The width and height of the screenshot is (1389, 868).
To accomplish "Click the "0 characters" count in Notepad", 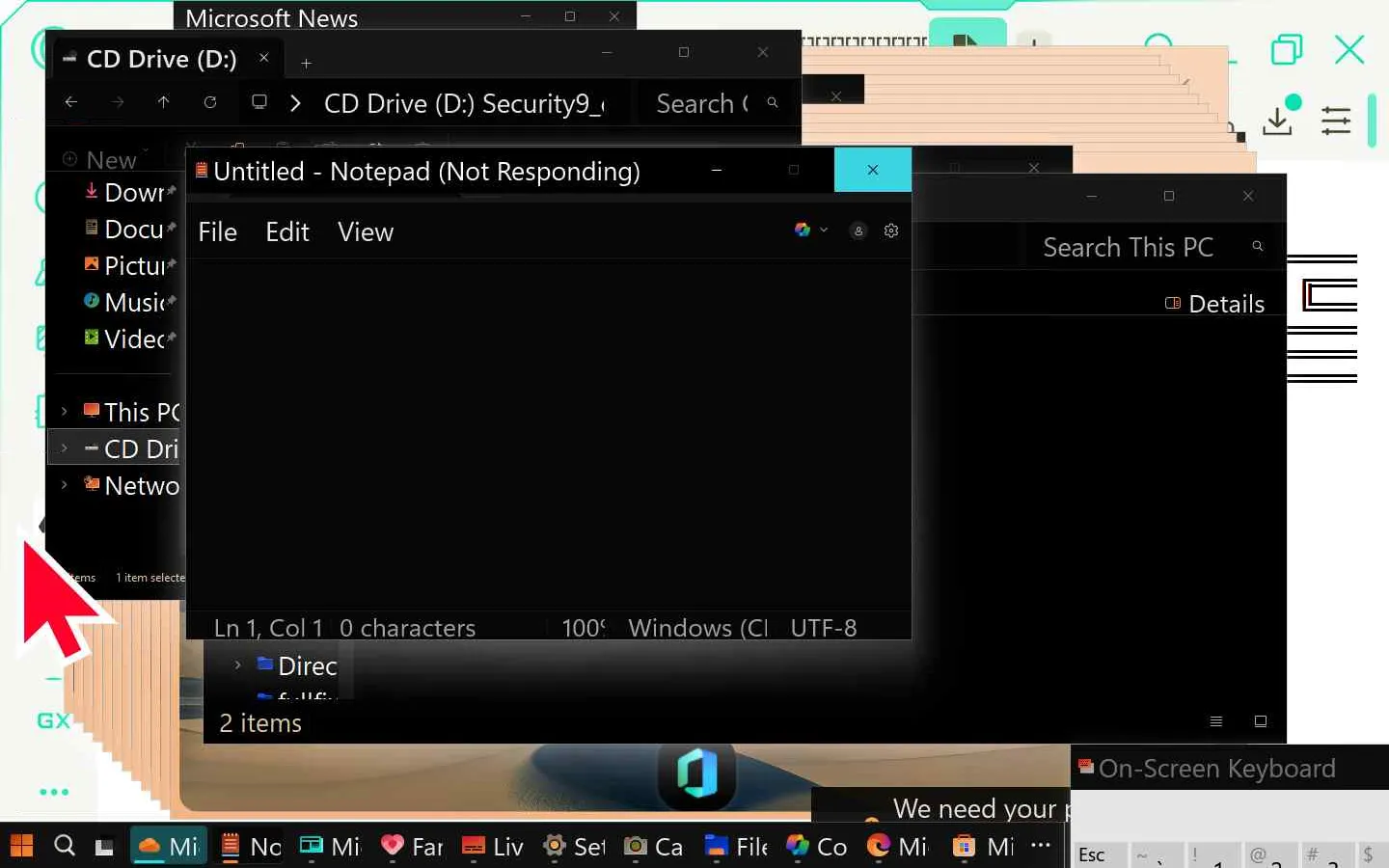I will click(407, 628).
